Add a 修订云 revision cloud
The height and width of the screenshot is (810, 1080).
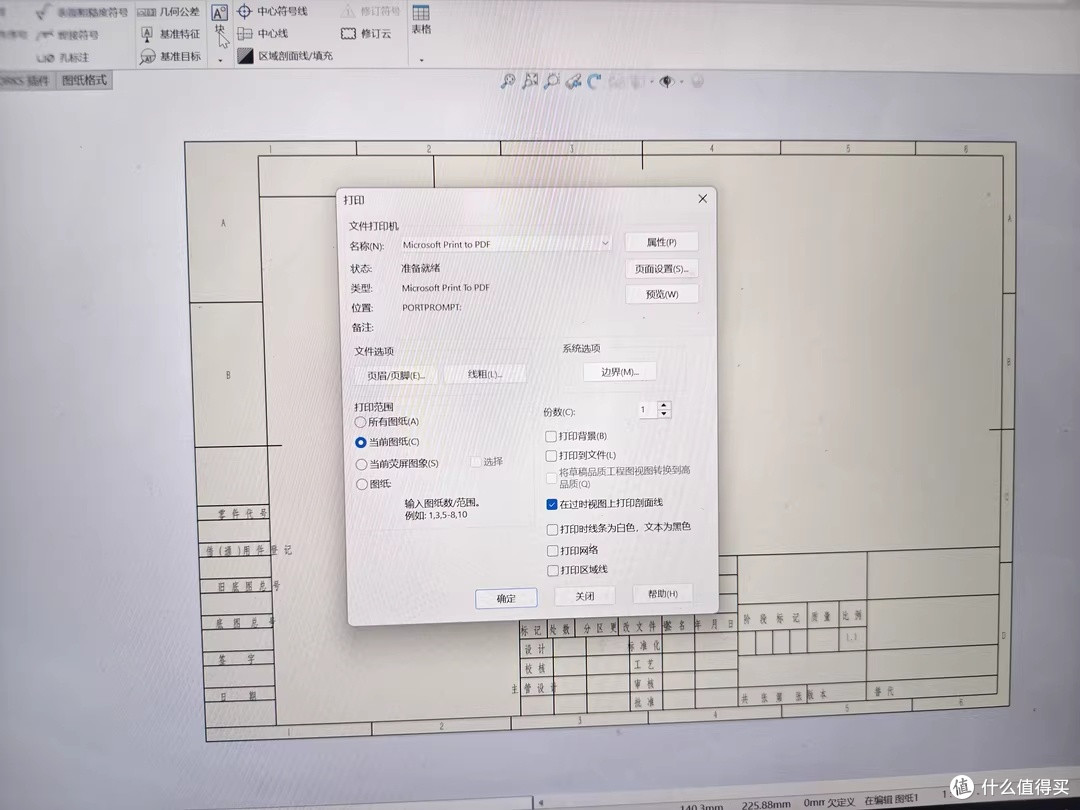coord(366,33)
